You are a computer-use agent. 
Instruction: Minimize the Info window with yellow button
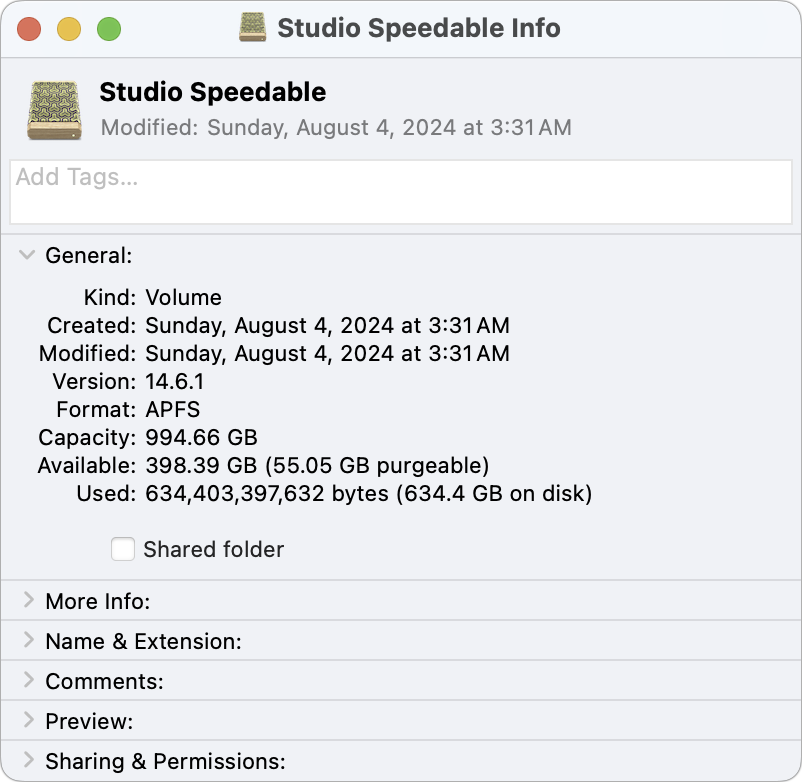pyautogui.click(x=69, y=29)
